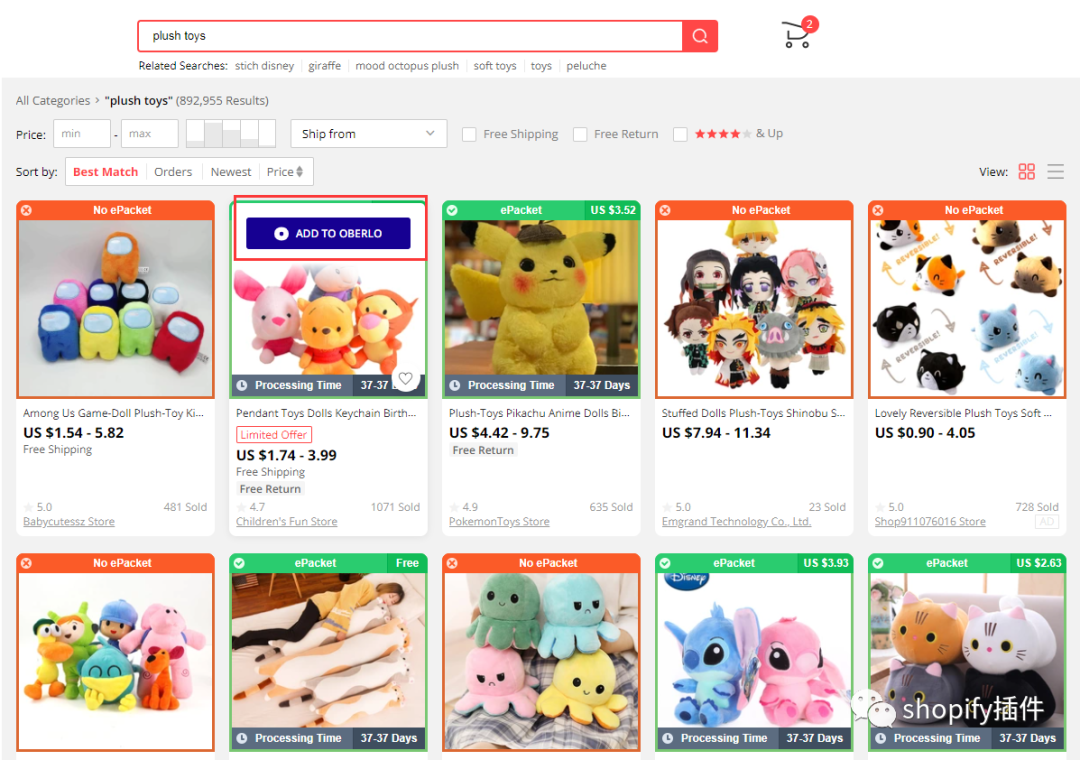
Task: Switch to list view icon
Action: (x=1055, y=172)
